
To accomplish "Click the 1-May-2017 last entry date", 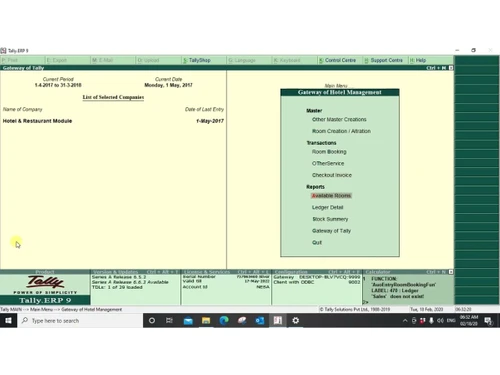I will pos(210,121).
